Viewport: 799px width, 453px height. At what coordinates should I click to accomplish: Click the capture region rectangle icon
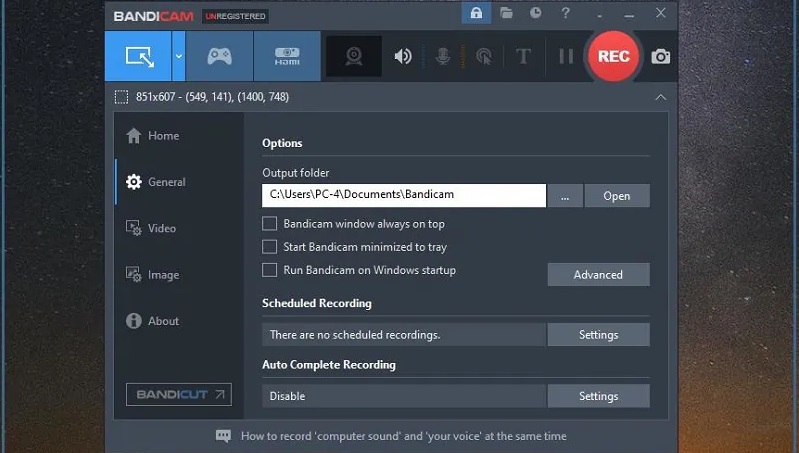[x=121, y=97]
